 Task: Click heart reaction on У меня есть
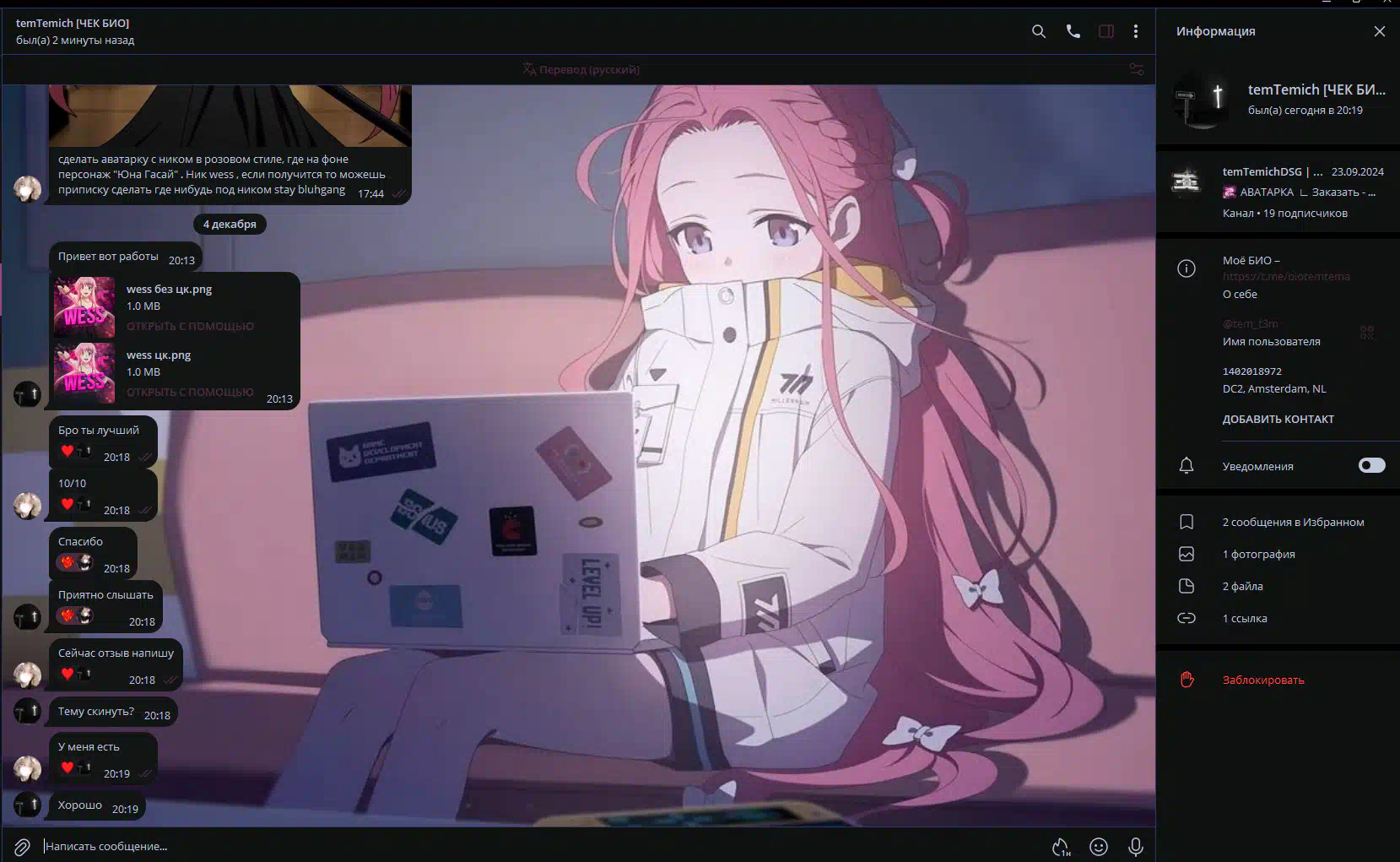(x=75, y=768)
